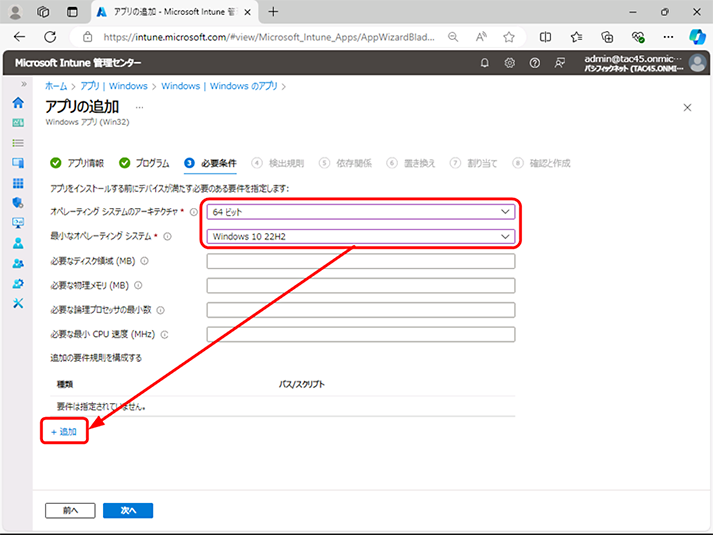Open browser profile icon
713x535 pixels.
tap(15, 12)
